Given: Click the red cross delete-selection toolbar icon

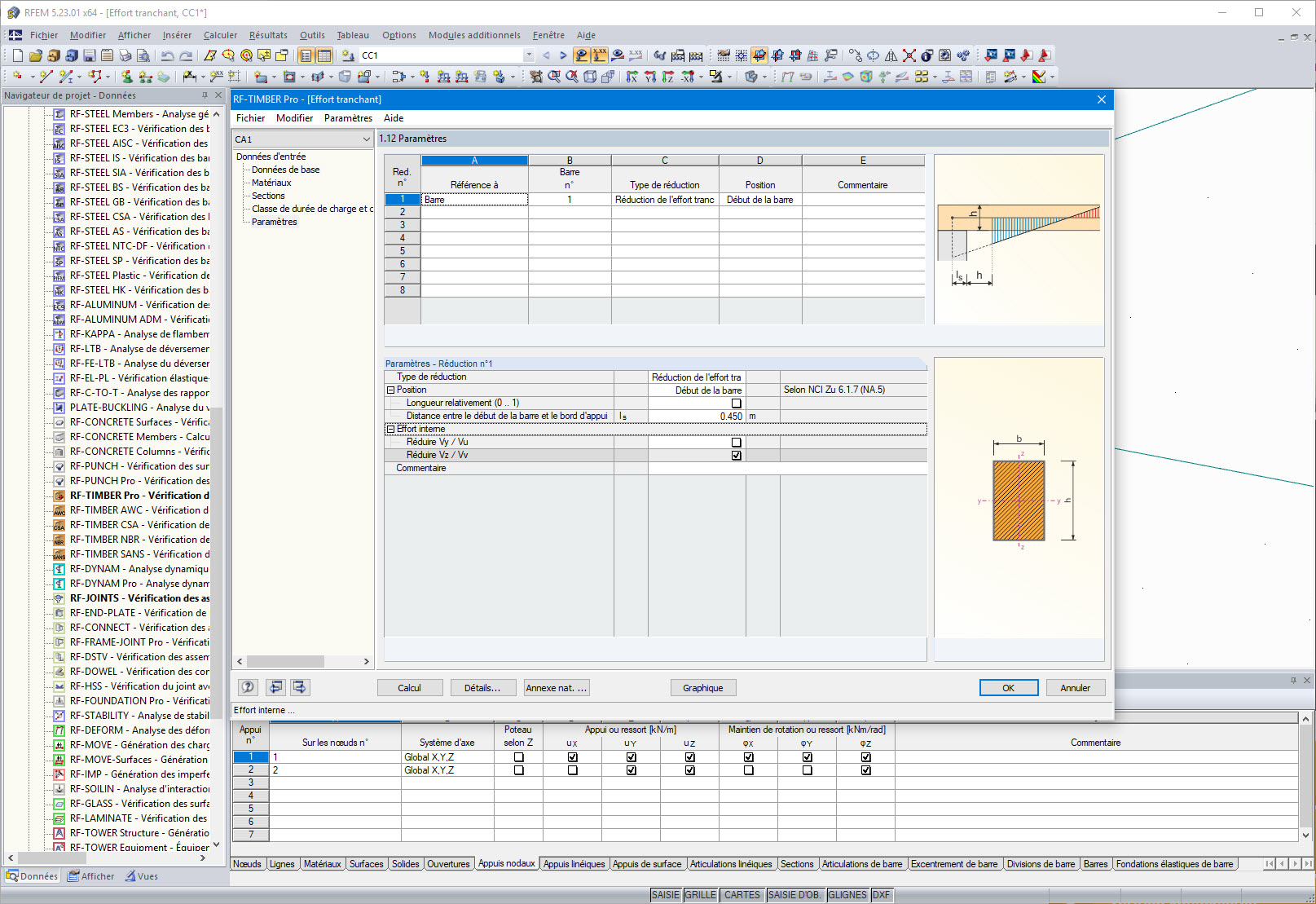Looking at the screenshot, I should pyautogui.click(x=909, y=55).
